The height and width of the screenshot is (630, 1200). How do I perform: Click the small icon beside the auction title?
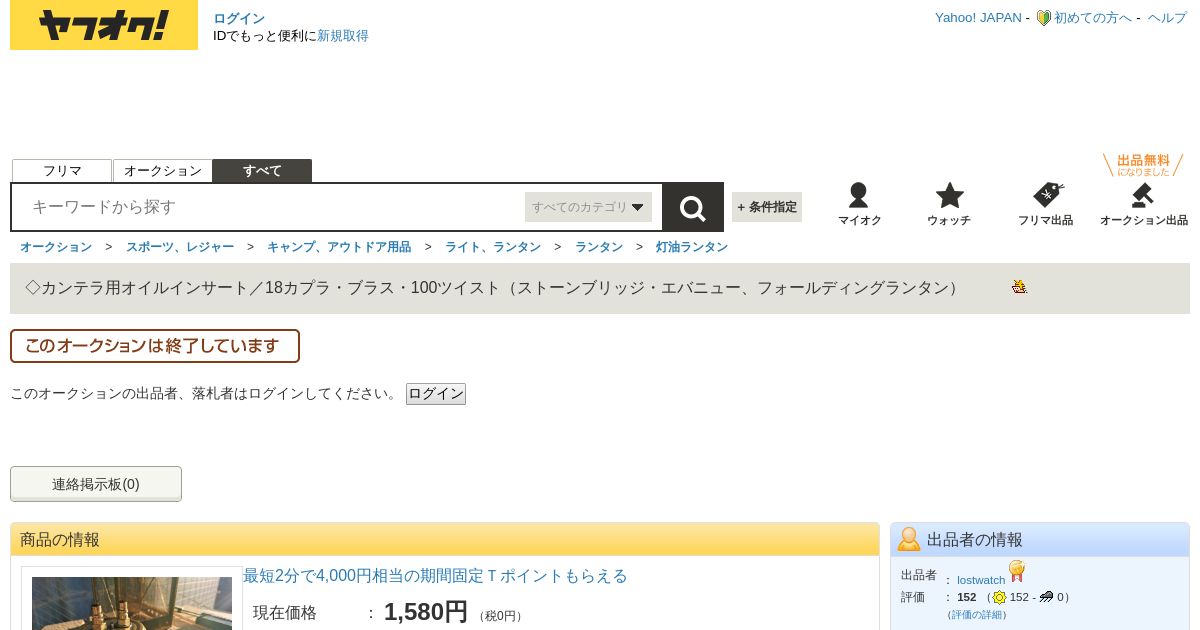click(x=1019, y=287)
